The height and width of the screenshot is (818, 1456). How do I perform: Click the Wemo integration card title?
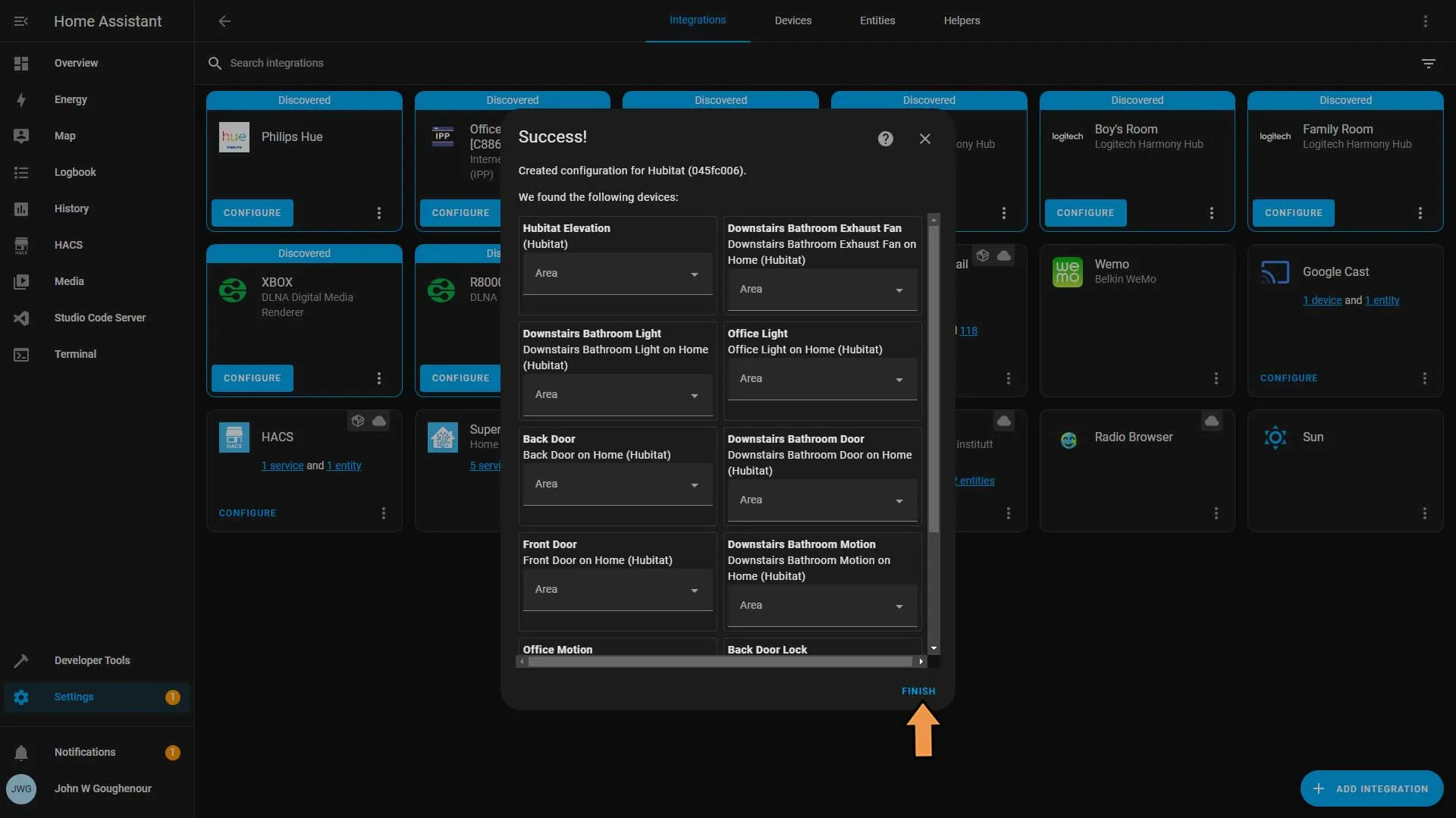[1112, 265]
